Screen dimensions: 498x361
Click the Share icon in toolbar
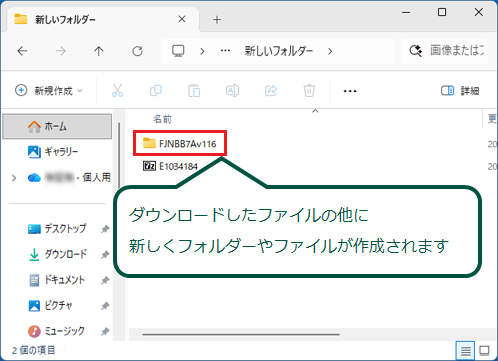coord(271,90)
